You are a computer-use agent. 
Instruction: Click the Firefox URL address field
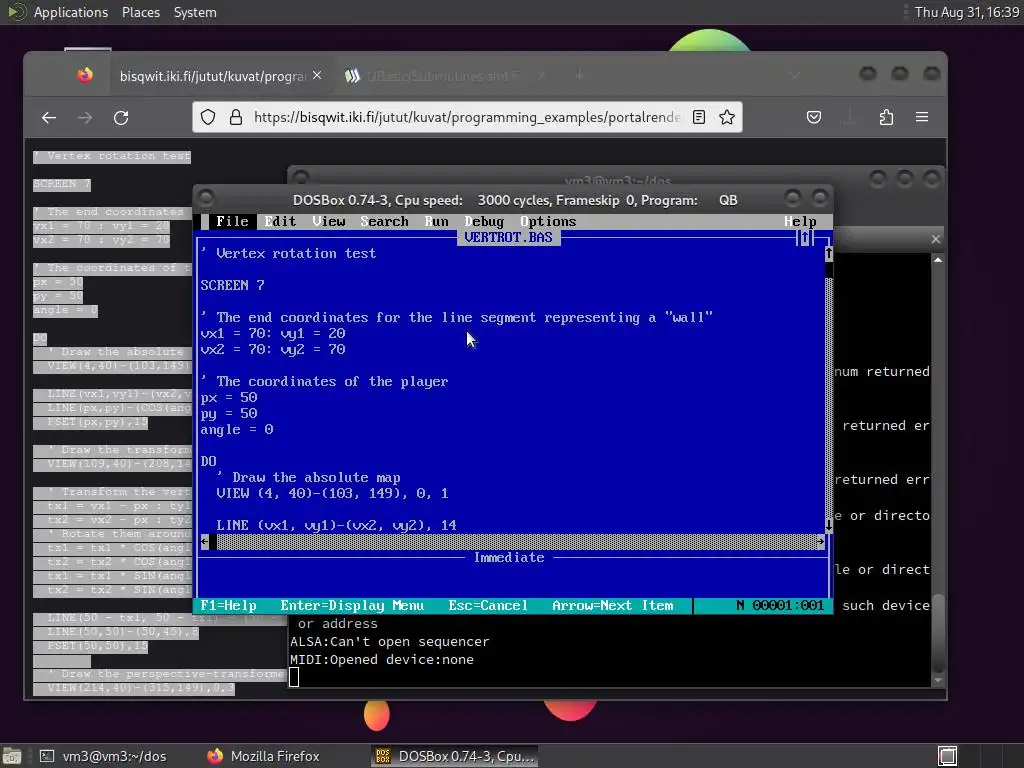466,118
